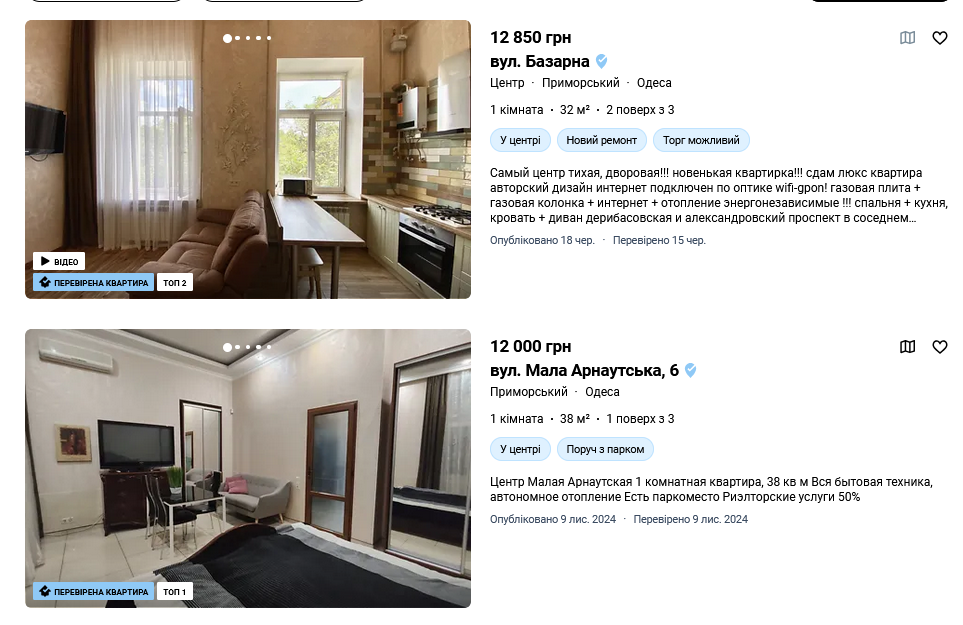Click ТОП 2 badge on first photo
Viewport: 963px width, 625px height.
pos(175,282)
